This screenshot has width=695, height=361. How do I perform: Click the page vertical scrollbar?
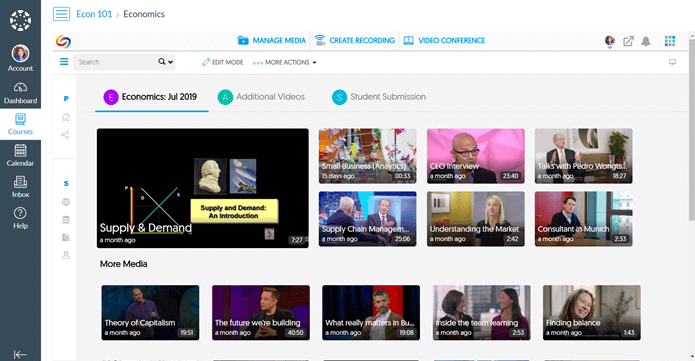point(692,129)
